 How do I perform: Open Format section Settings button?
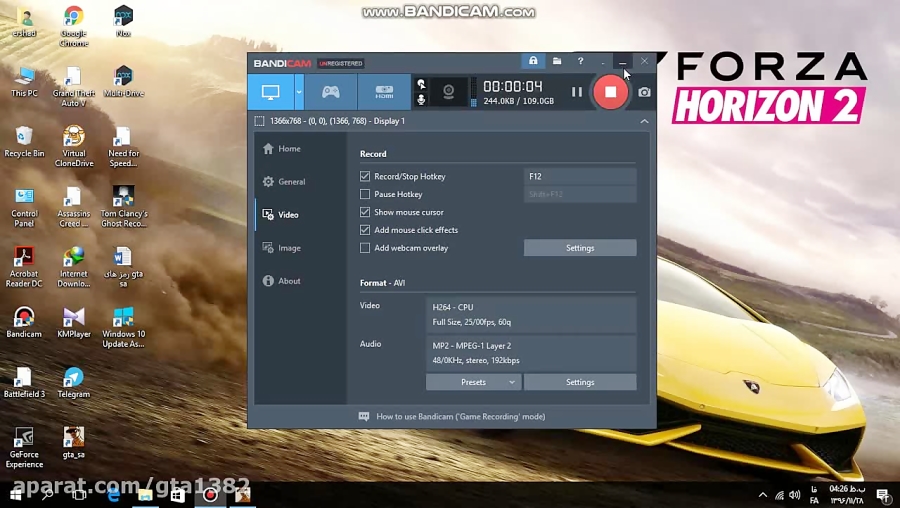tap(580, 382)
